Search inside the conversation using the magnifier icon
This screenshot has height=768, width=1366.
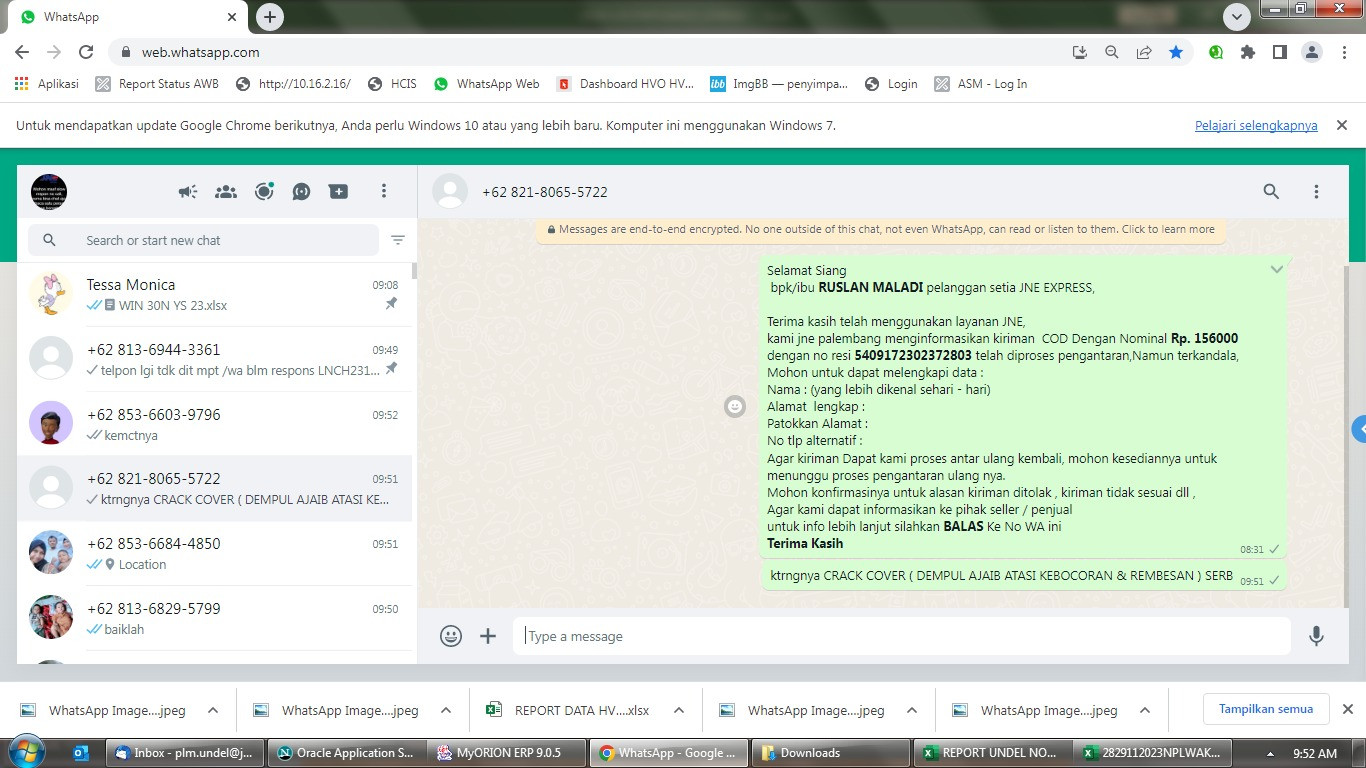point(1271,191)
